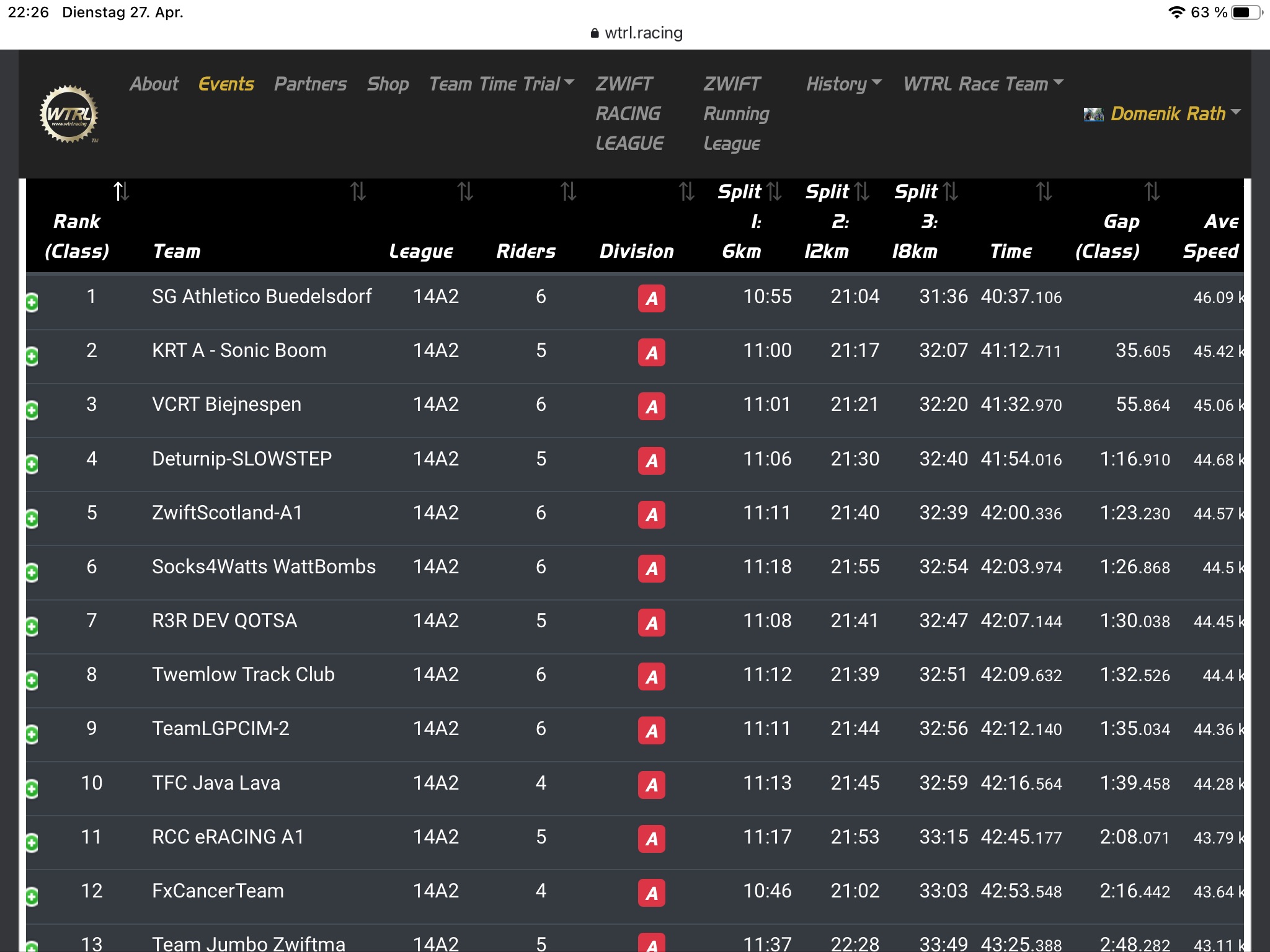Click the WTRL gear logo
This screenshot has height=952, width=1270.
click(69, 114)
